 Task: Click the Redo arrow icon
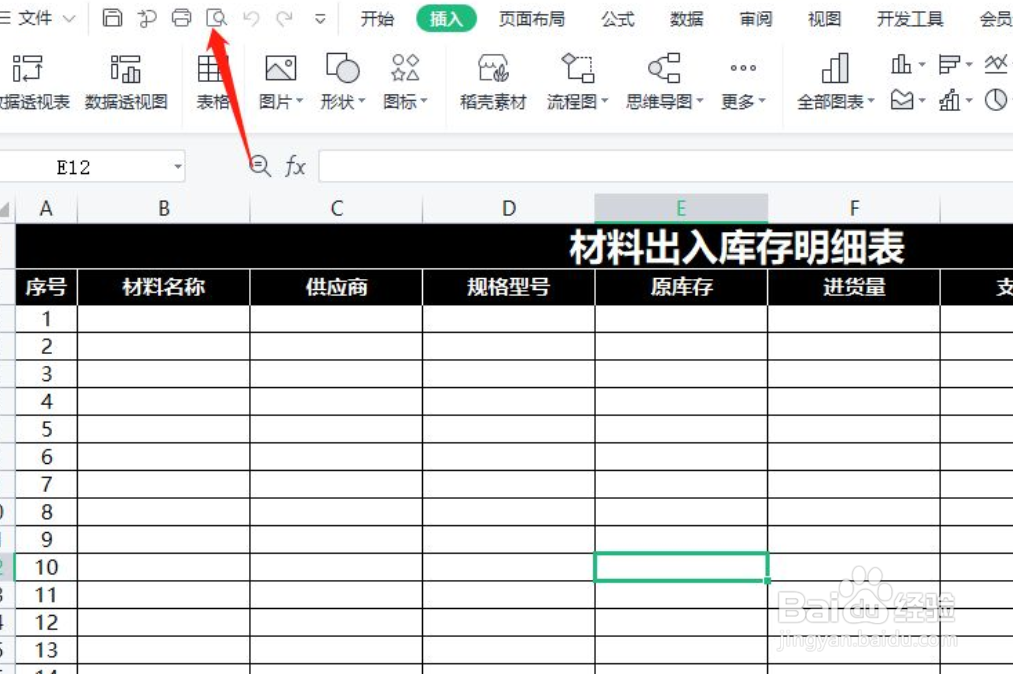284,17
